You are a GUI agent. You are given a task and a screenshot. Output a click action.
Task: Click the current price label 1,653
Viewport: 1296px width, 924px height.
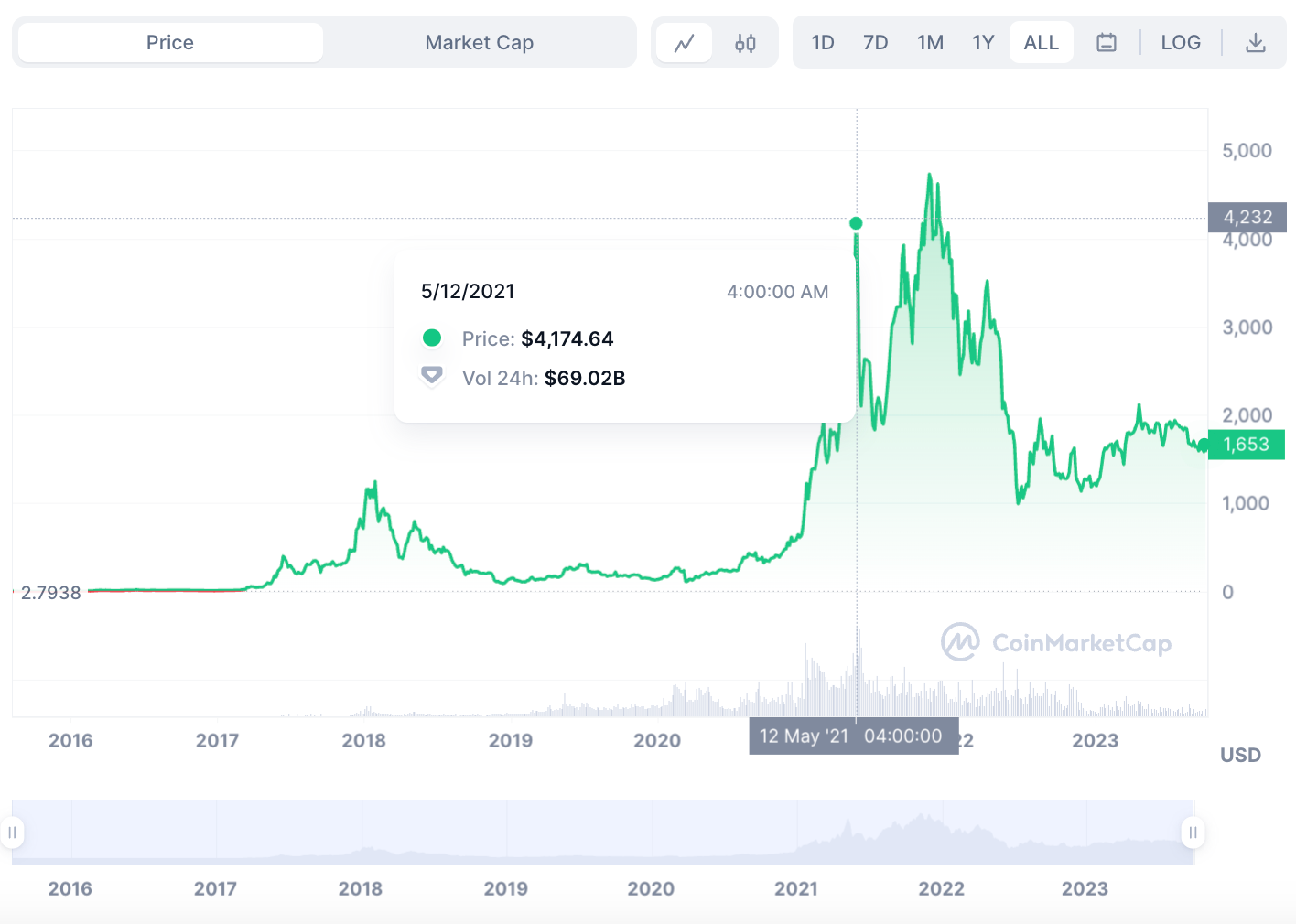pyautogui.click(x=1247, y=445)
